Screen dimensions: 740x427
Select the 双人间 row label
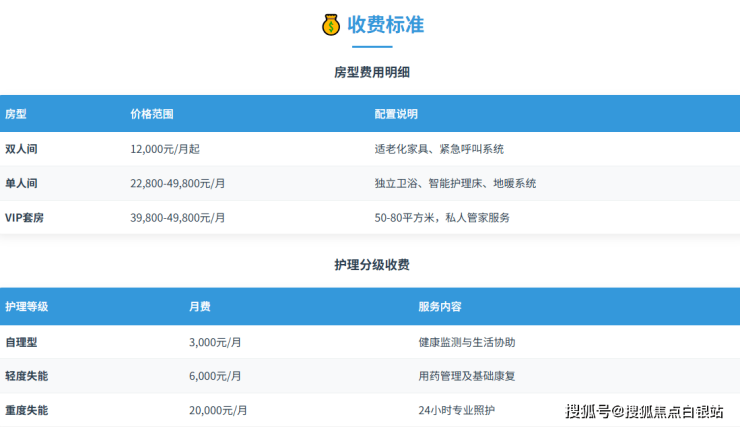[x=22, y=149]
